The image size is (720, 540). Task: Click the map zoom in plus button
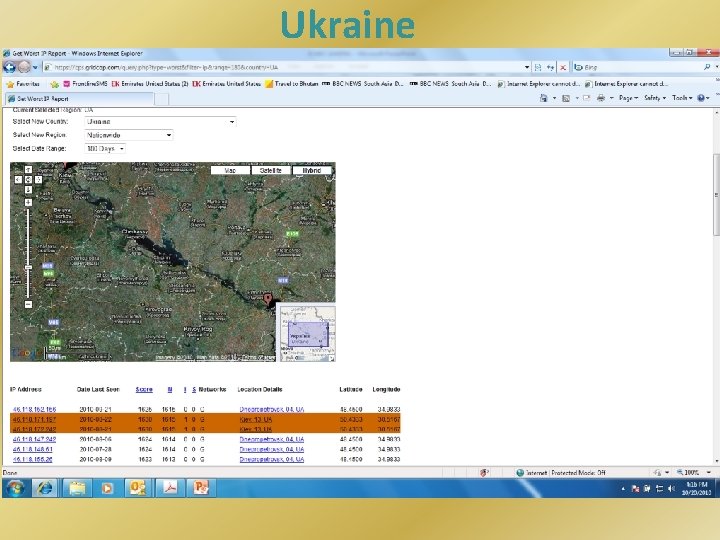pos(28,202)
